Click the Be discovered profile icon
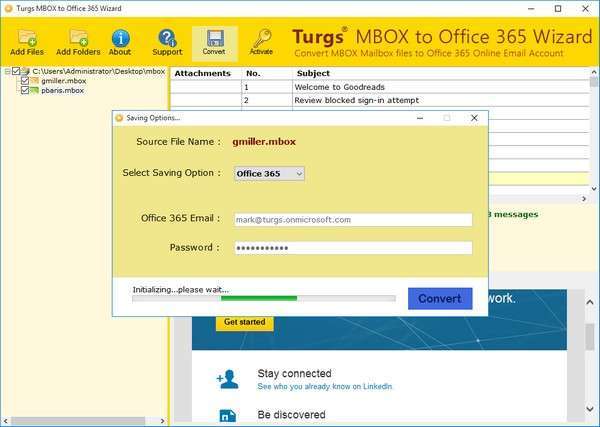The image size is (600, 427). pyautogui.click(x=228, y=416)
